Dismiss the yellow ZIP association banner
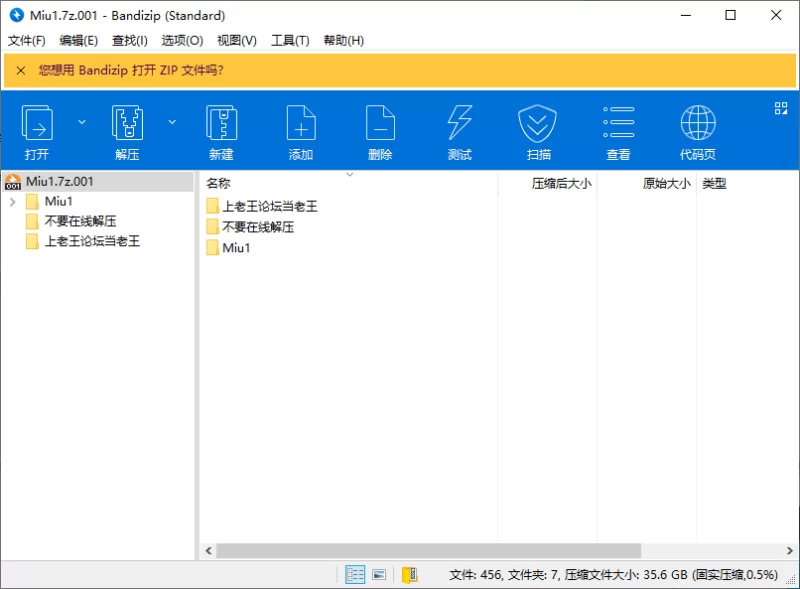The image size is (800, 589). pyautogui.click(x=21, y=70)
